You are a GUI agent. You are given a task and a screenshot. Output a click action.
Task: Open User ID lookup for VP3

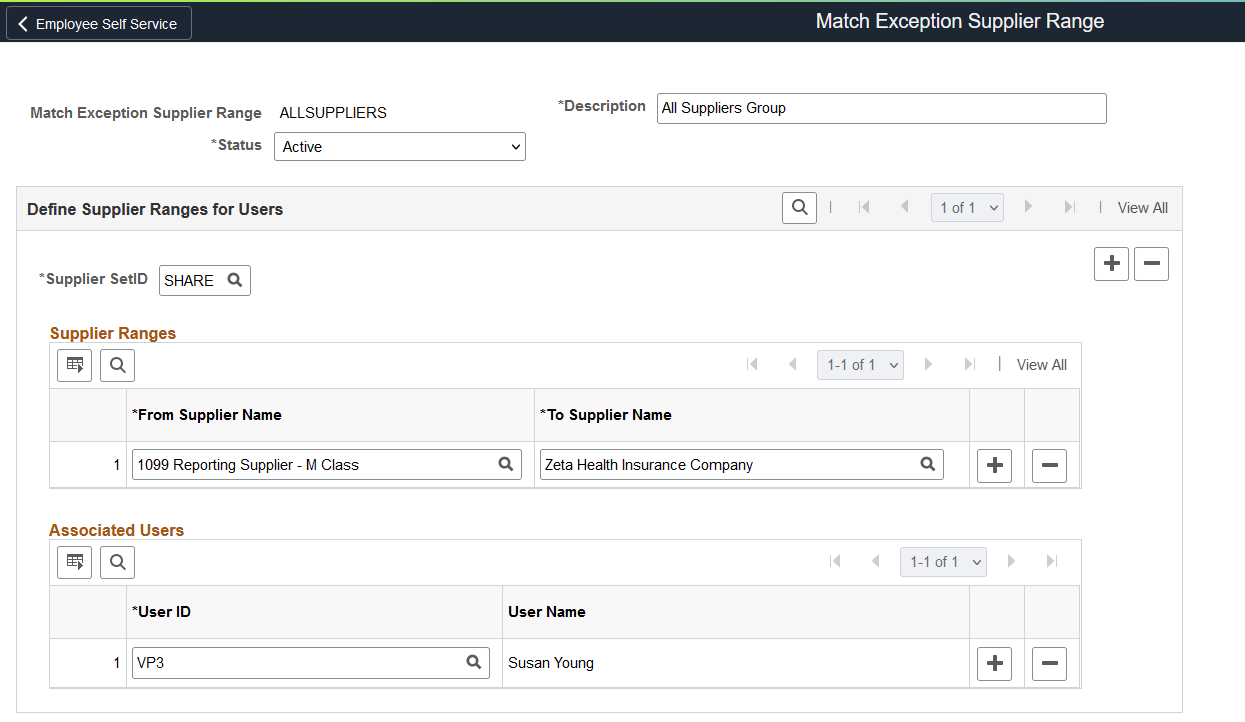tap(474, 662)
